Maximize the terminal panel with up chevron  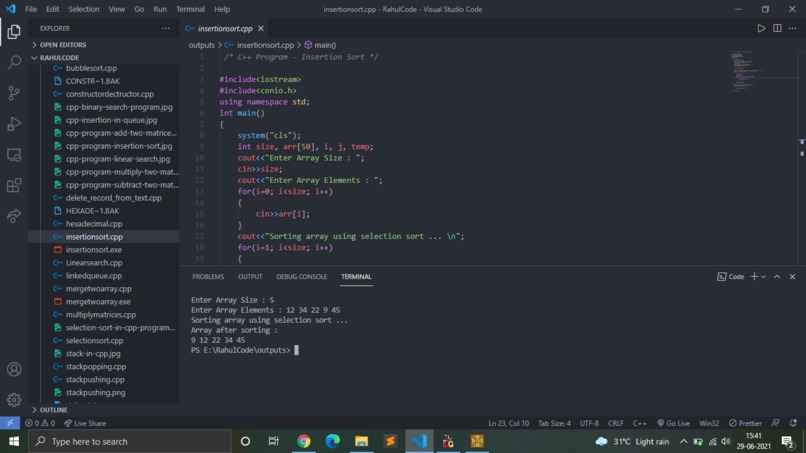(777, 277)
